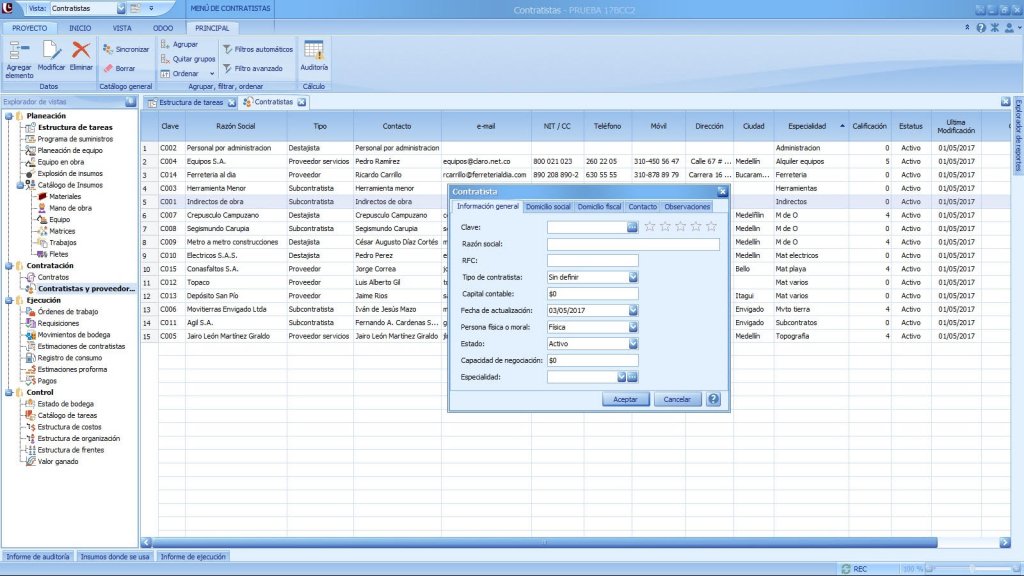The height and width of the screenshot is (576, 1024).
Task: Click the Agregar elemento ribbon icon
Action: [x=19, y=56]
